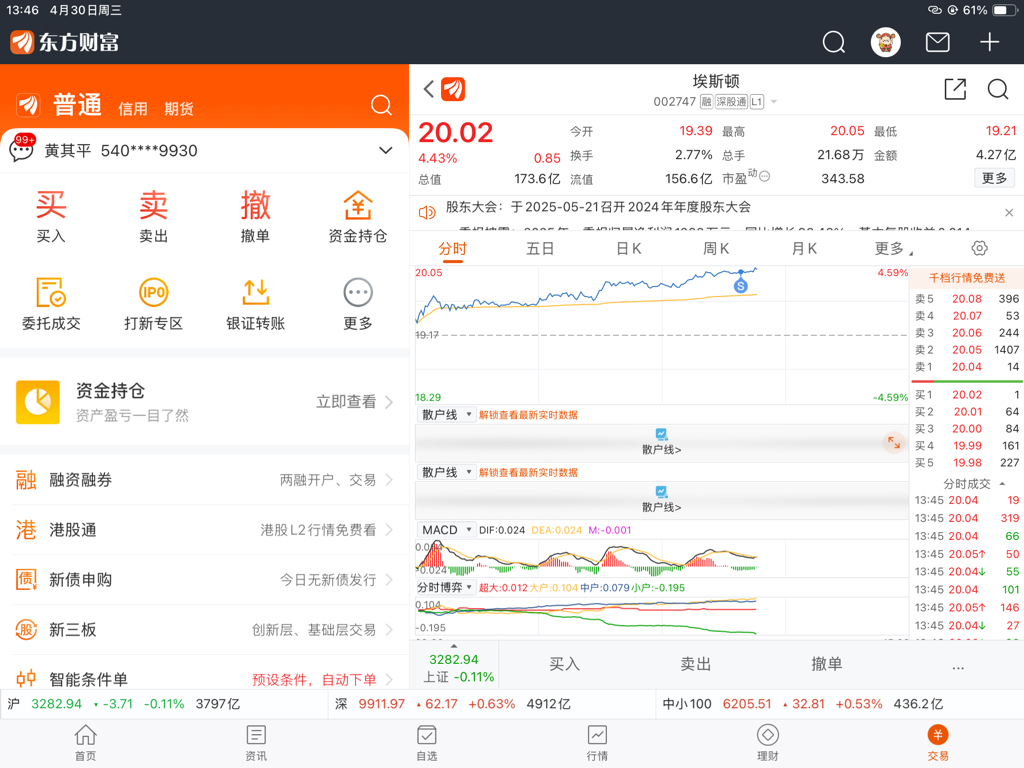The width and height of the screenshot is (1024, 768).
Task: Tap 立即查看 for 资金持仓
Action: click(x=354, y=402)
